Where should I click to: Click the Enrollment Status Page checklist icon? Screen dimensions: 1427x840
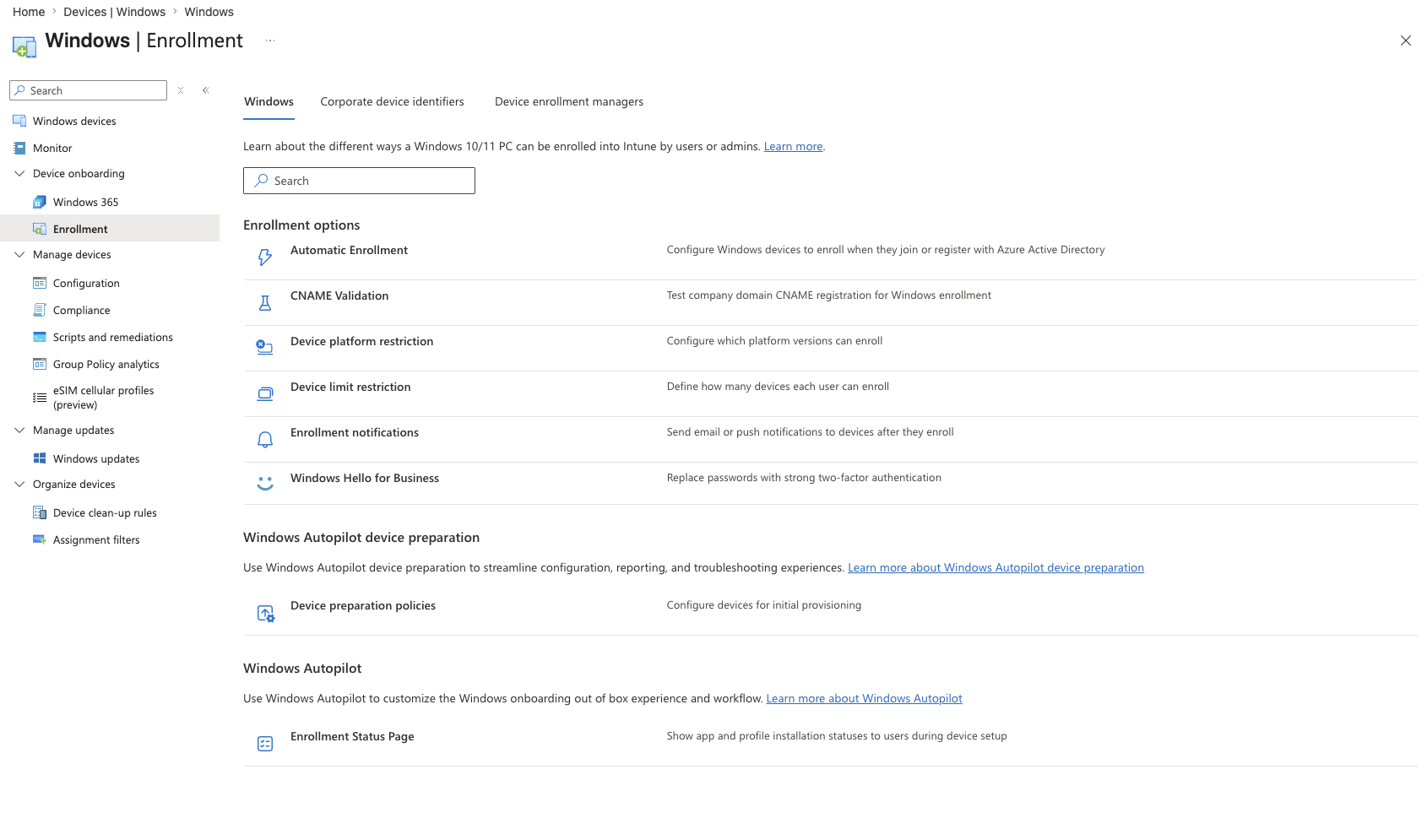(265, 744)
